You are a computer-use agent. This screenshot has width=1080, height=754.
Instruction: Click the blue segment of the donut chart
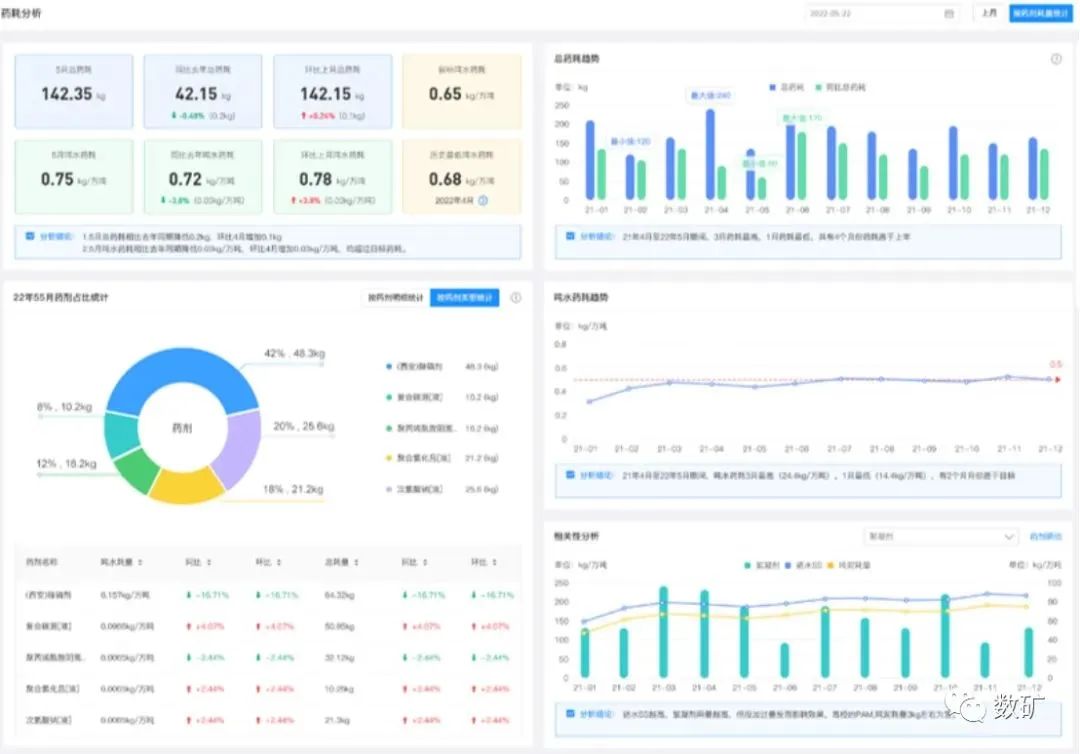pyautogui.click(x=170, y=372)
